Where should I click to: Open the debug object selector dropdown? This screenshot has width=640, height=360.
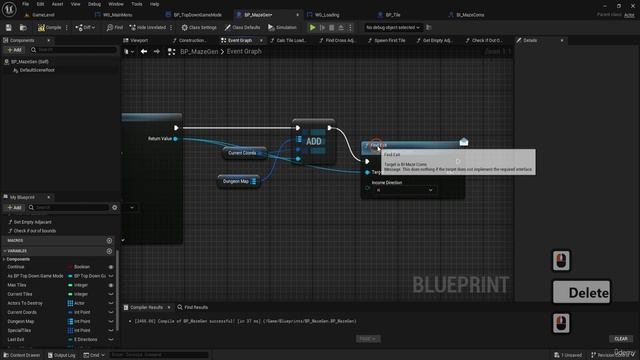coord(393,27)
